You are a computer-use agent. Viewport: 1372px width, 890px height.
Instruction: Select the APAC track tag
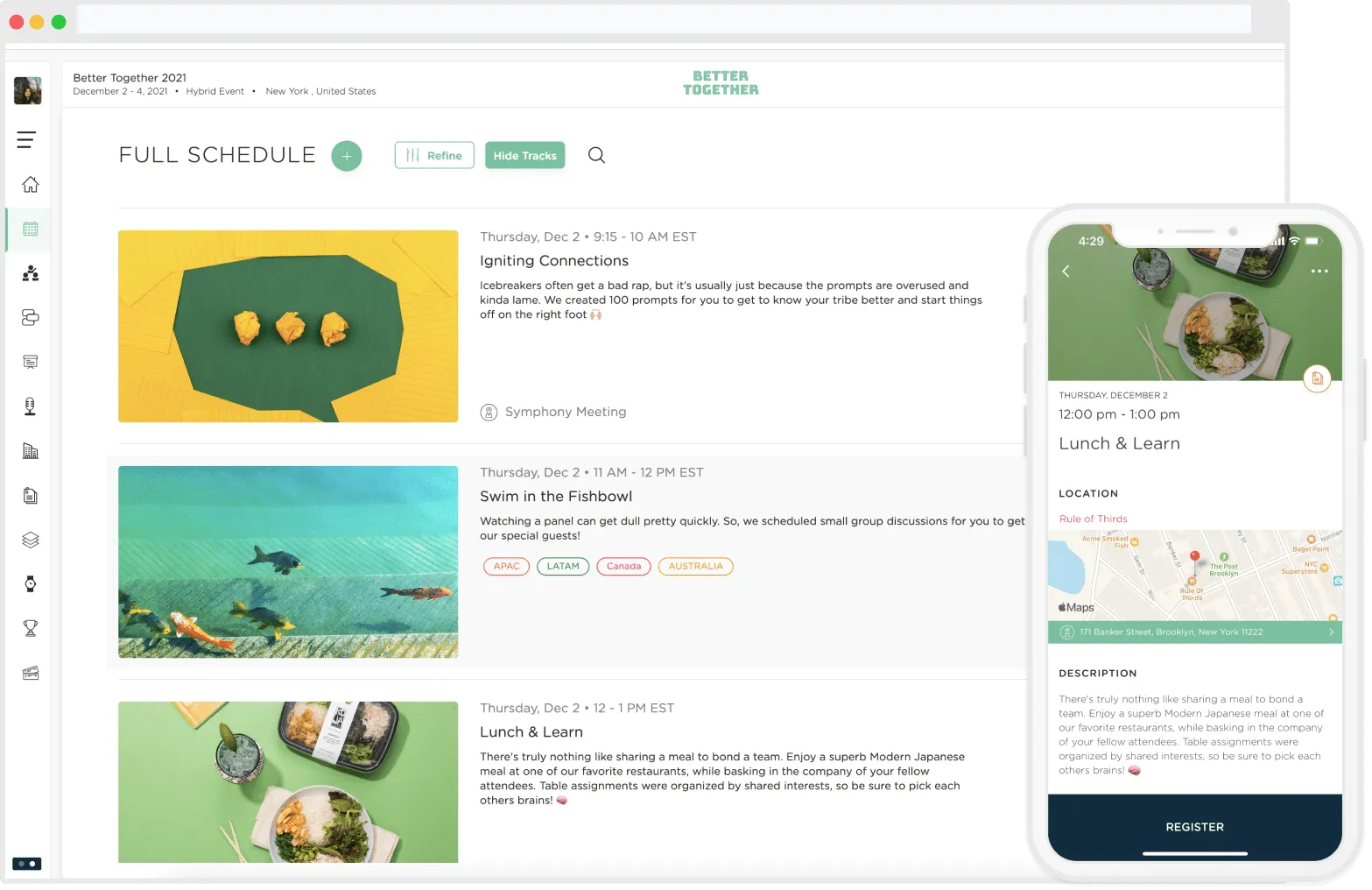(506, 566)
